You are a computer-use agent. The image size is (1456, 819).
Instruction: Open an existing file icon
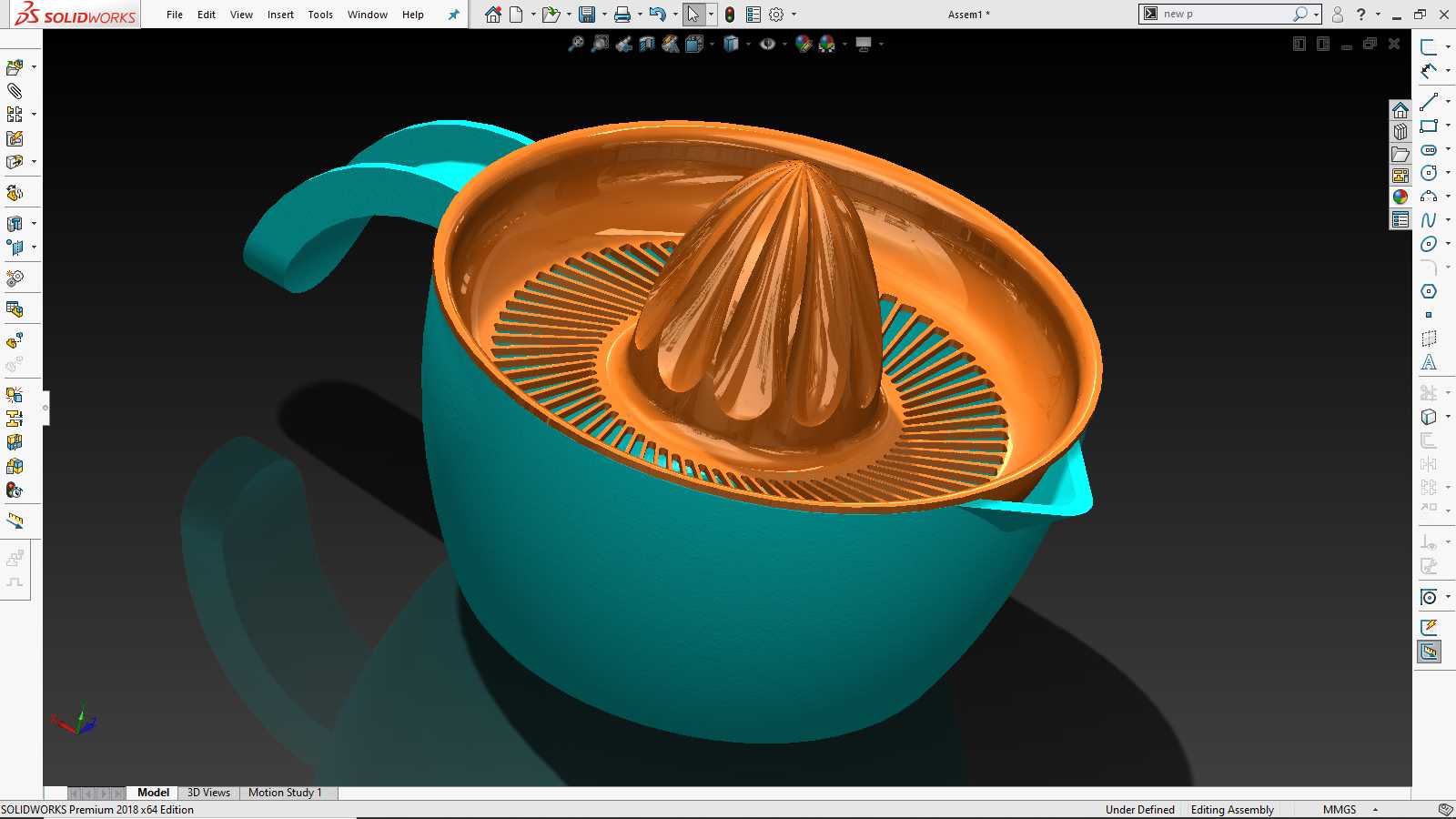[550, 15]
